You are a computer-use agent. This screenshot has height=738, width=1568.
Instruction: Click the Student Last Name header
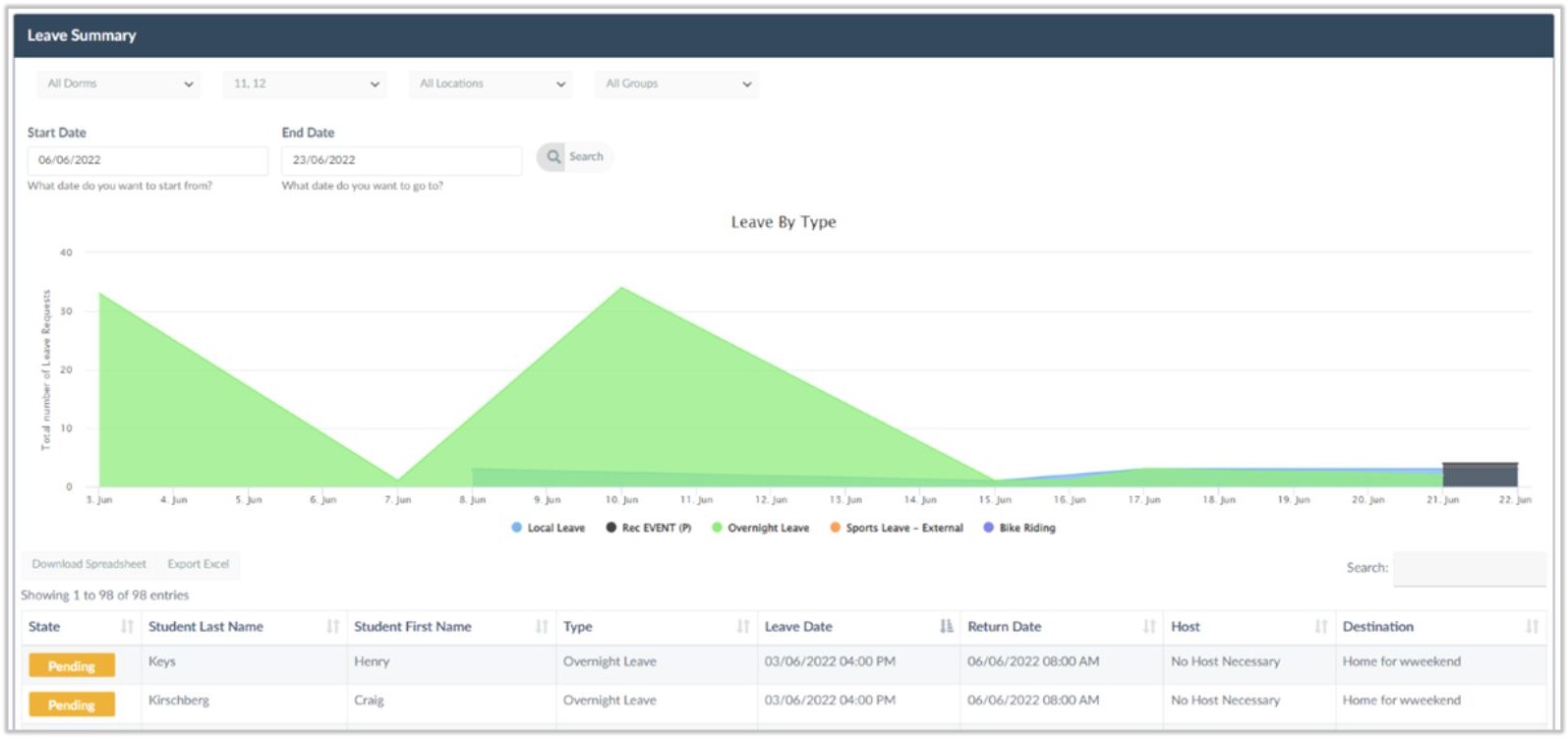pos(244,627)
